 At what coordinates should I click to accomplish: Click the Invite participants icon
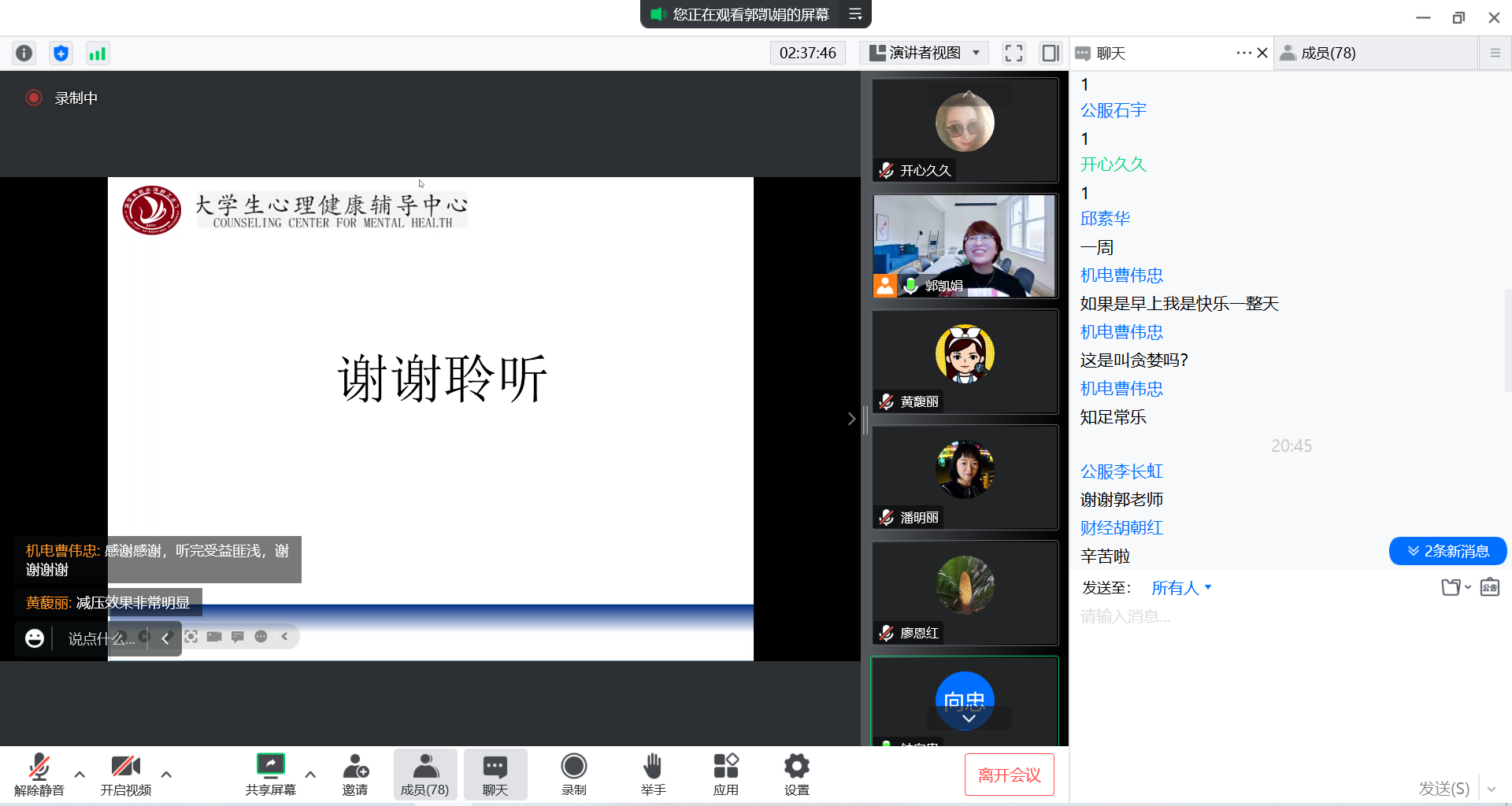(355, 775)
